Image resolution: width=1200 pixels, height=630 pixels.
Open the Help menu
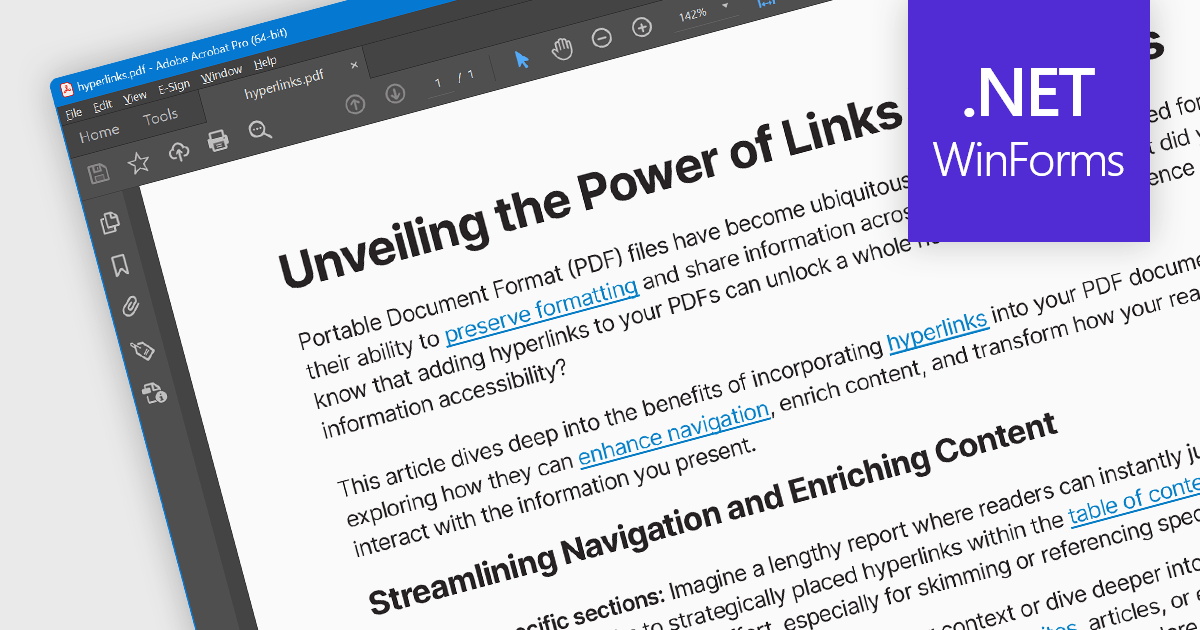[x=265, y=63]
